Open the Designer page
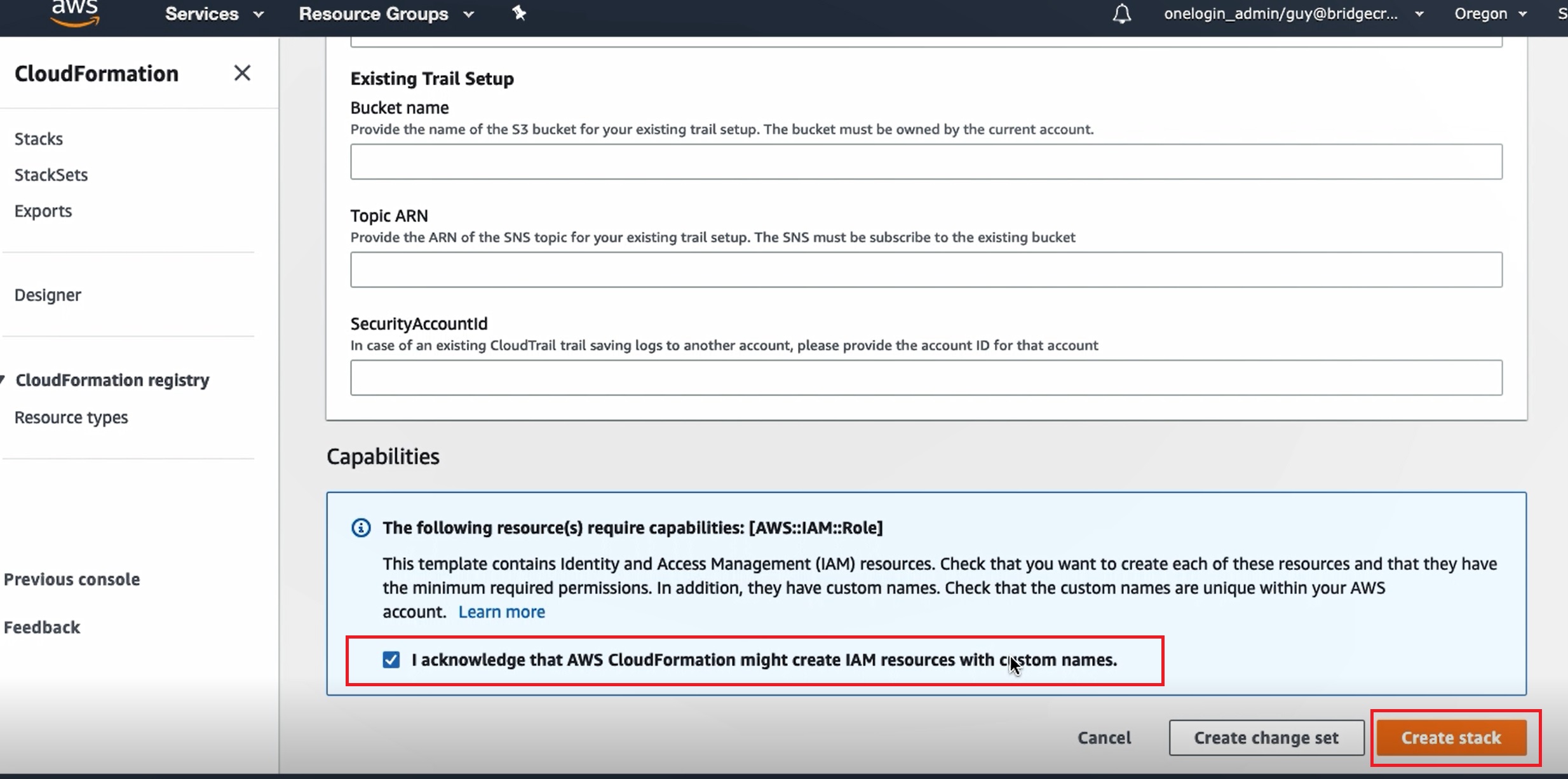 48,295
